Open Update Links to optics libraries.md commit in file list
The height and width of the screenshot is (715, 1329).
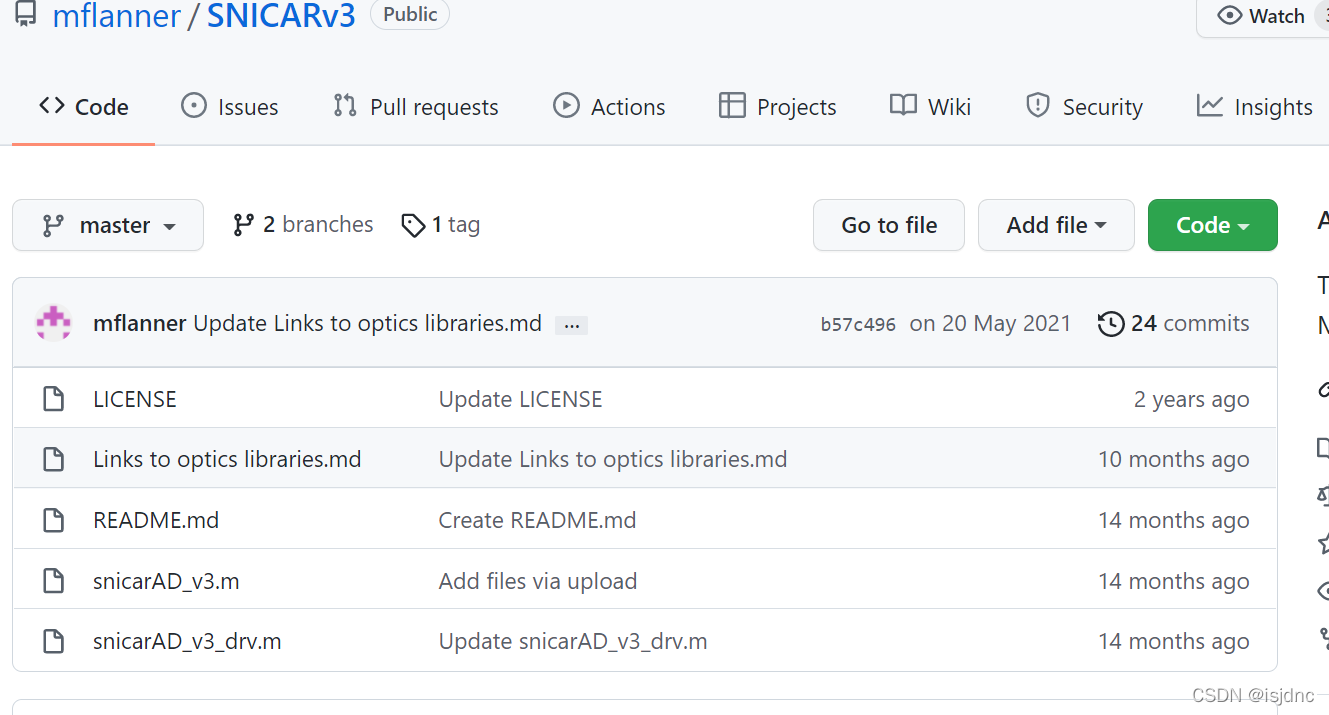click(x=613, y=459)
